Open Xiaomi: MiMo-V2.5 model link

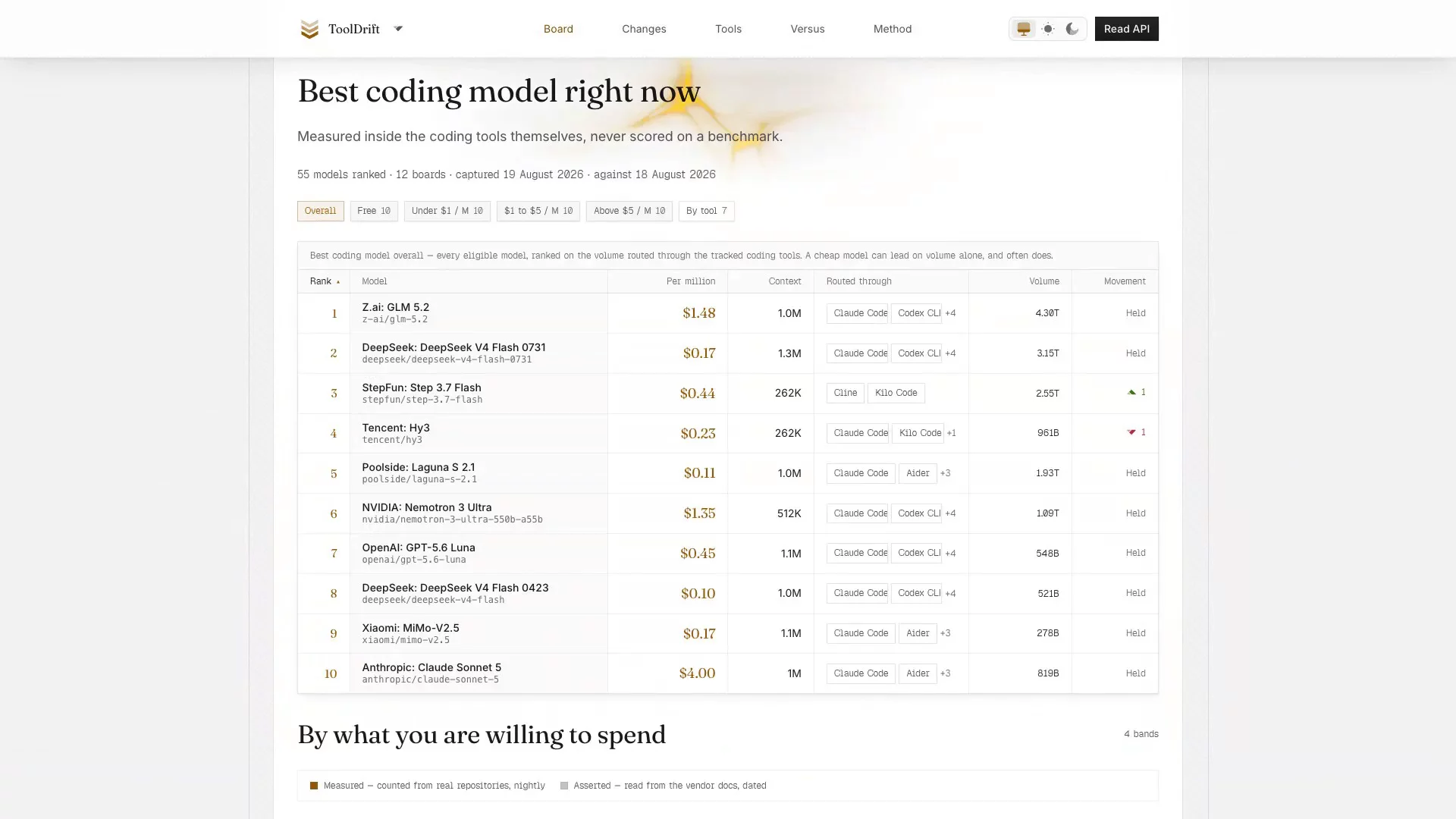[410, 628]
